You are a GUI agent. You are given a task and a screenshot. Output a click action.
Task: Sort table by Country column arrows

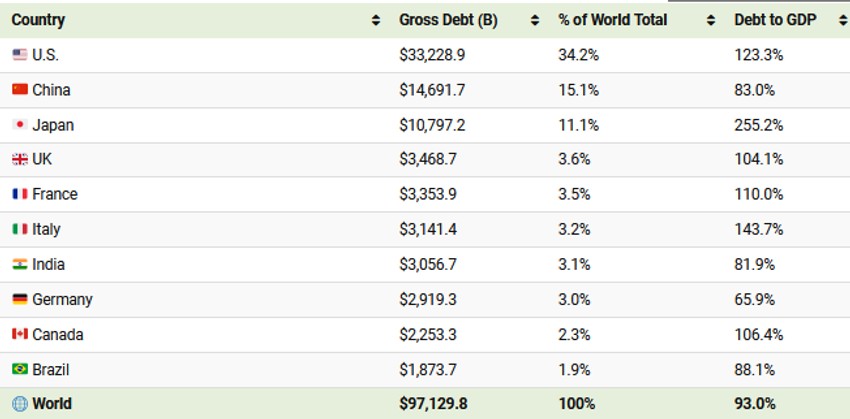click(376, 20)
